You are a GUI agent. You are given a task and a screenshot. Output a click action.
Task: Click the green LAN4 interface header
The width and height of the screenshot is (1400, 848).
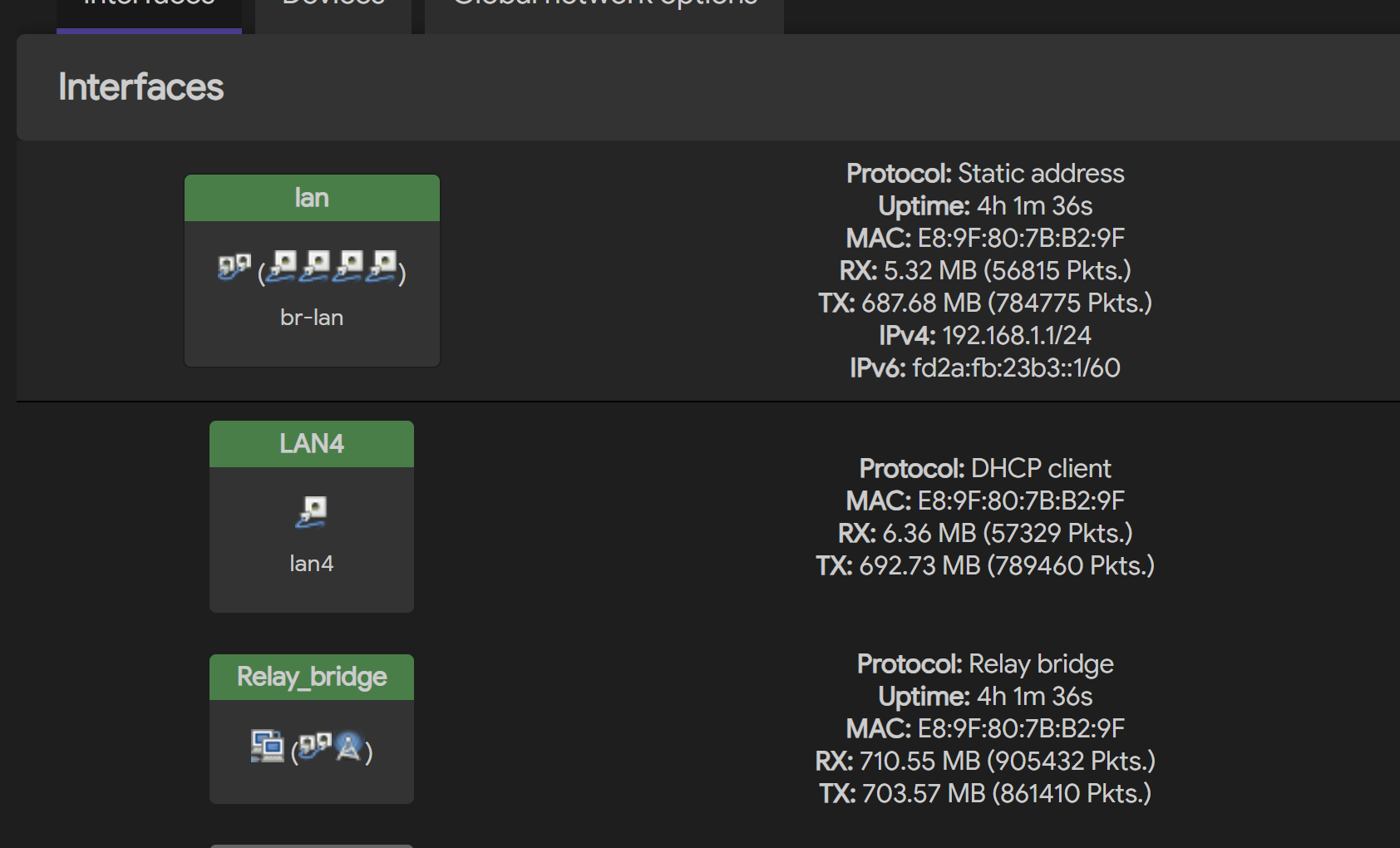click(312, 444)
